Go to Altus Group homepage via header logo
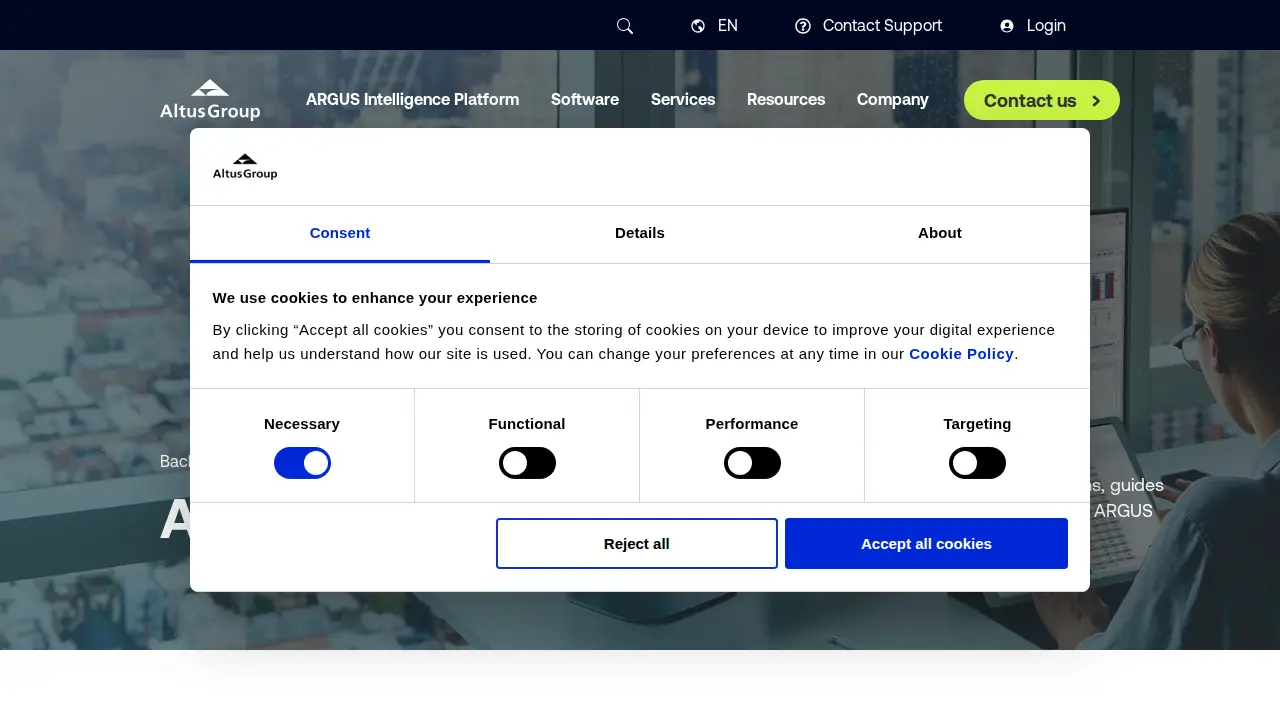The width and height of the screenshot is (1280, 720). (210, 100)
